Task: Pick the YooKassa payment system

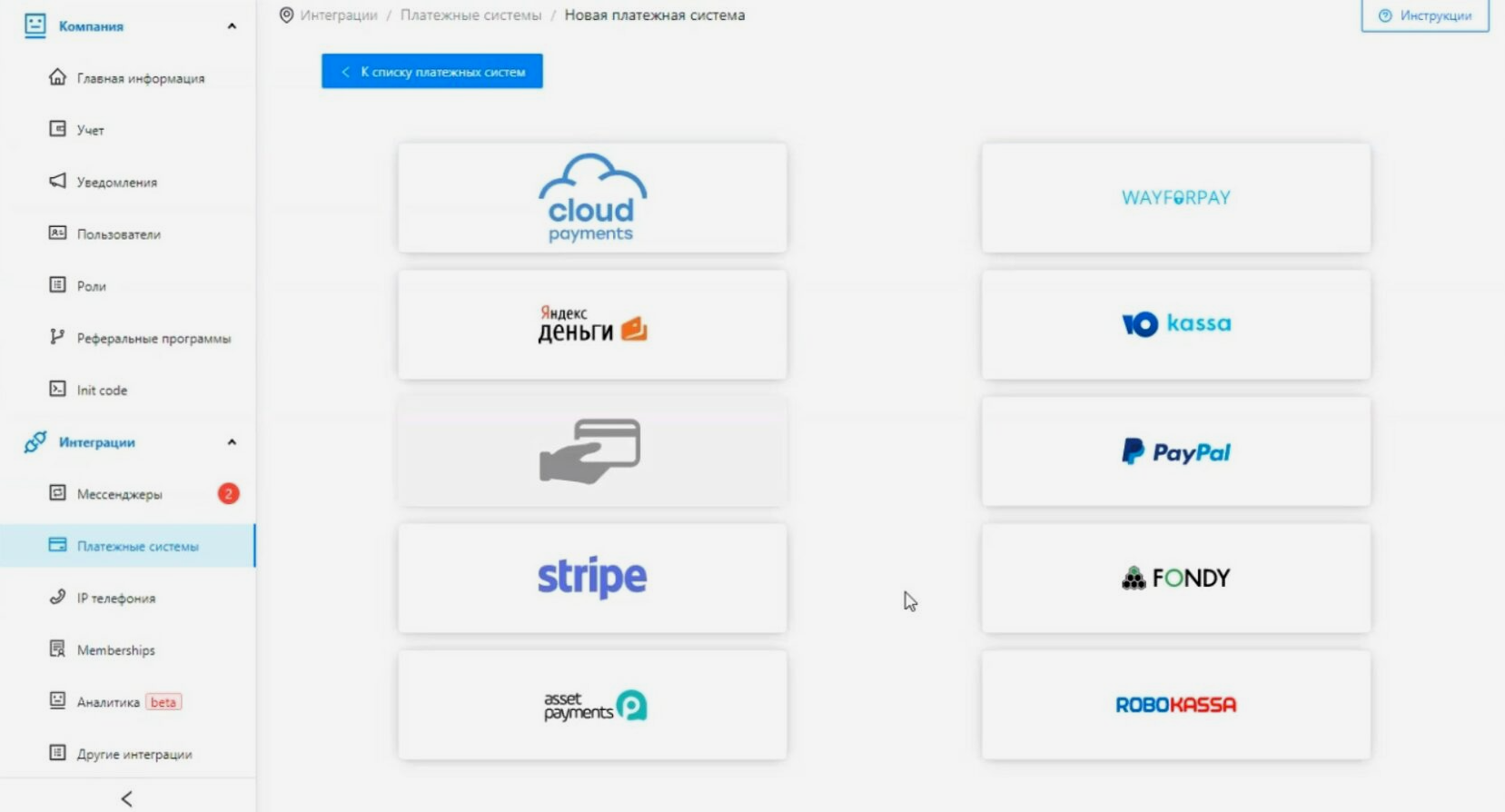Action: 1175,324
